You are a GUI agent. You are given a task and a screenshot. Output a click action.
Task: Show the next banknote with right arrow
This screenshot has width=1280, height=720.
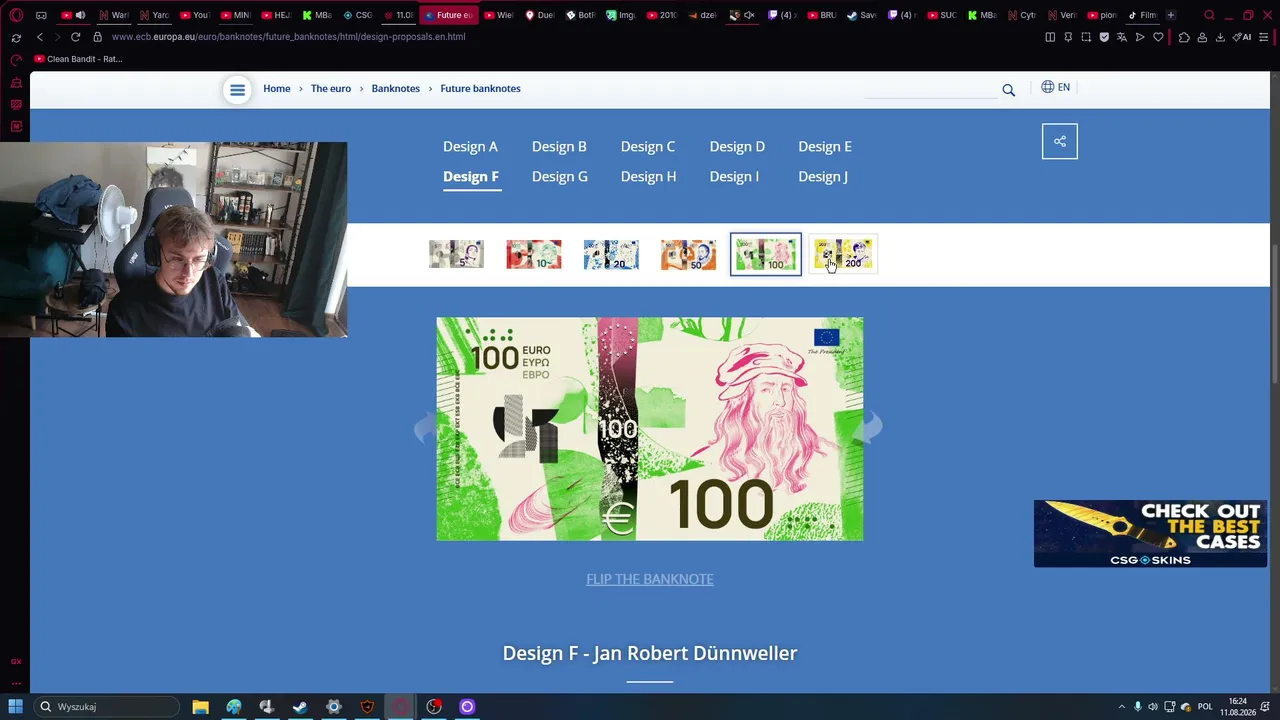pos(867,428)
